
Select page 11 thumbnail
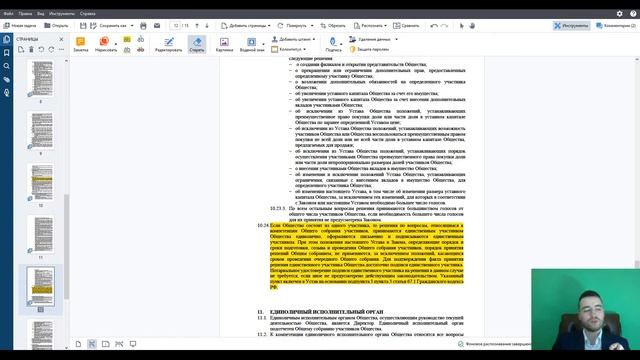tap(41, 234)
